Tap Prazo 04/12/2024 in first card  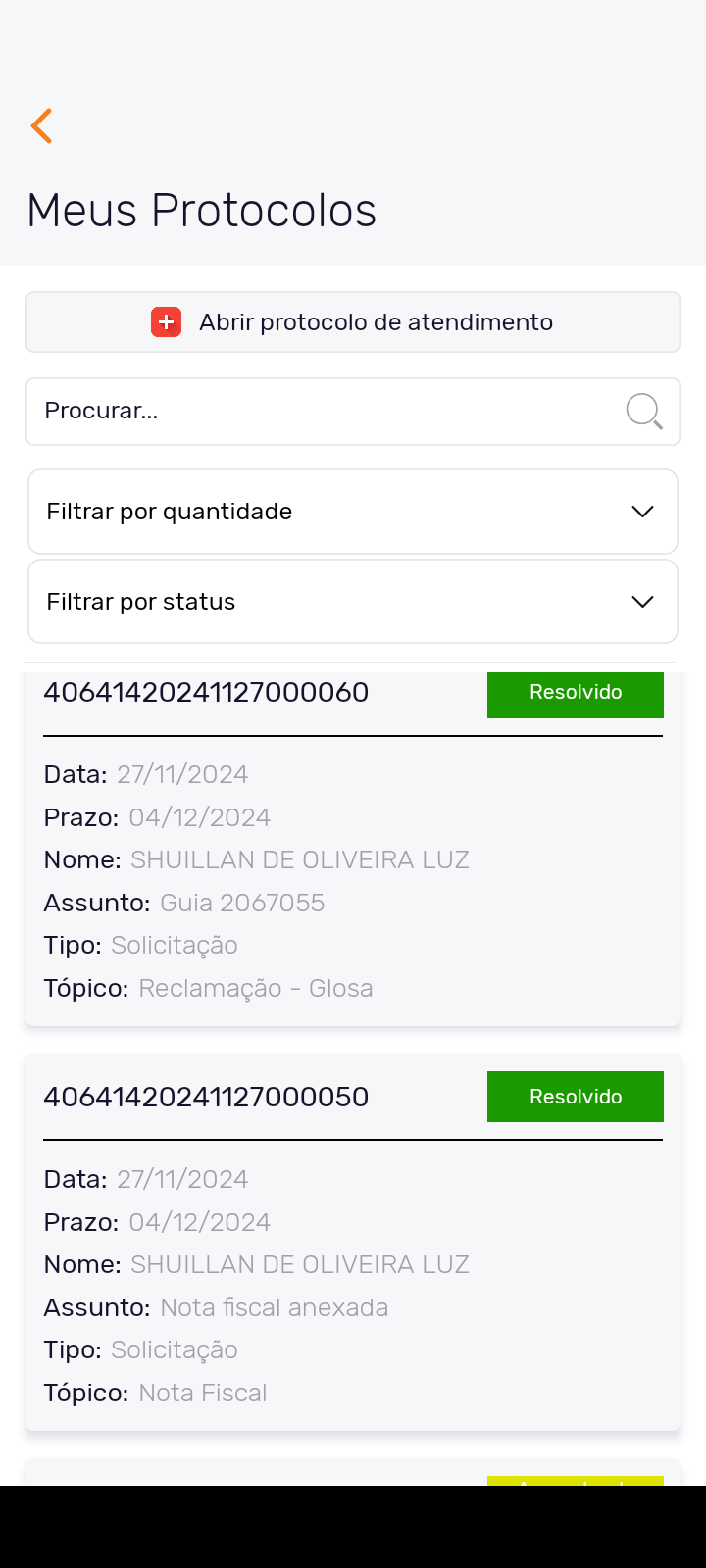pyautogui.click(x=199, y=817)
